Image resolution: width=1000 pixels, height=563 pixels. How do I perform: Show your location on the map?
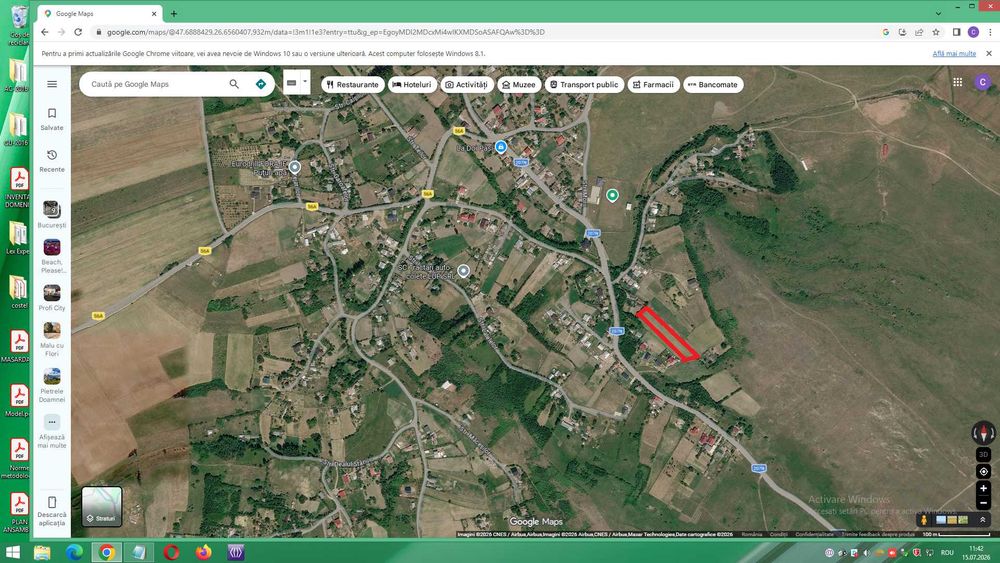tap(983, 472)
